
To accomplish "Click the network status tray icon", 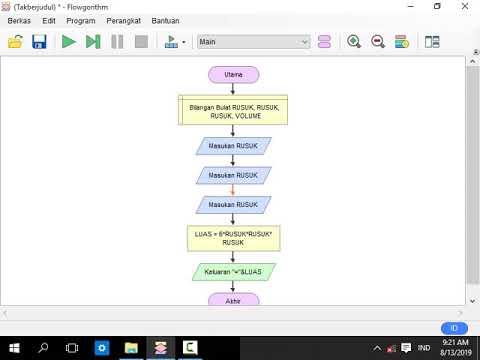I will [x=391, y=349].
